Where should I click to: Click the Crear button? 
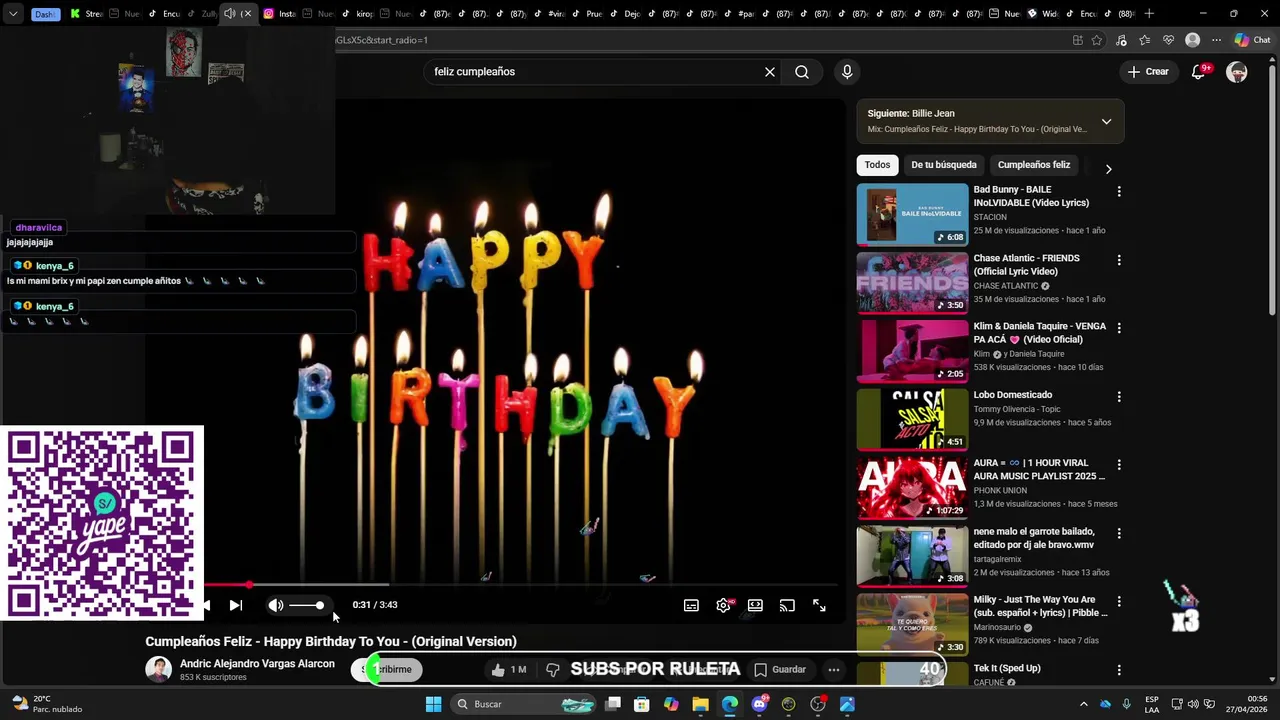coord(1148,72)
